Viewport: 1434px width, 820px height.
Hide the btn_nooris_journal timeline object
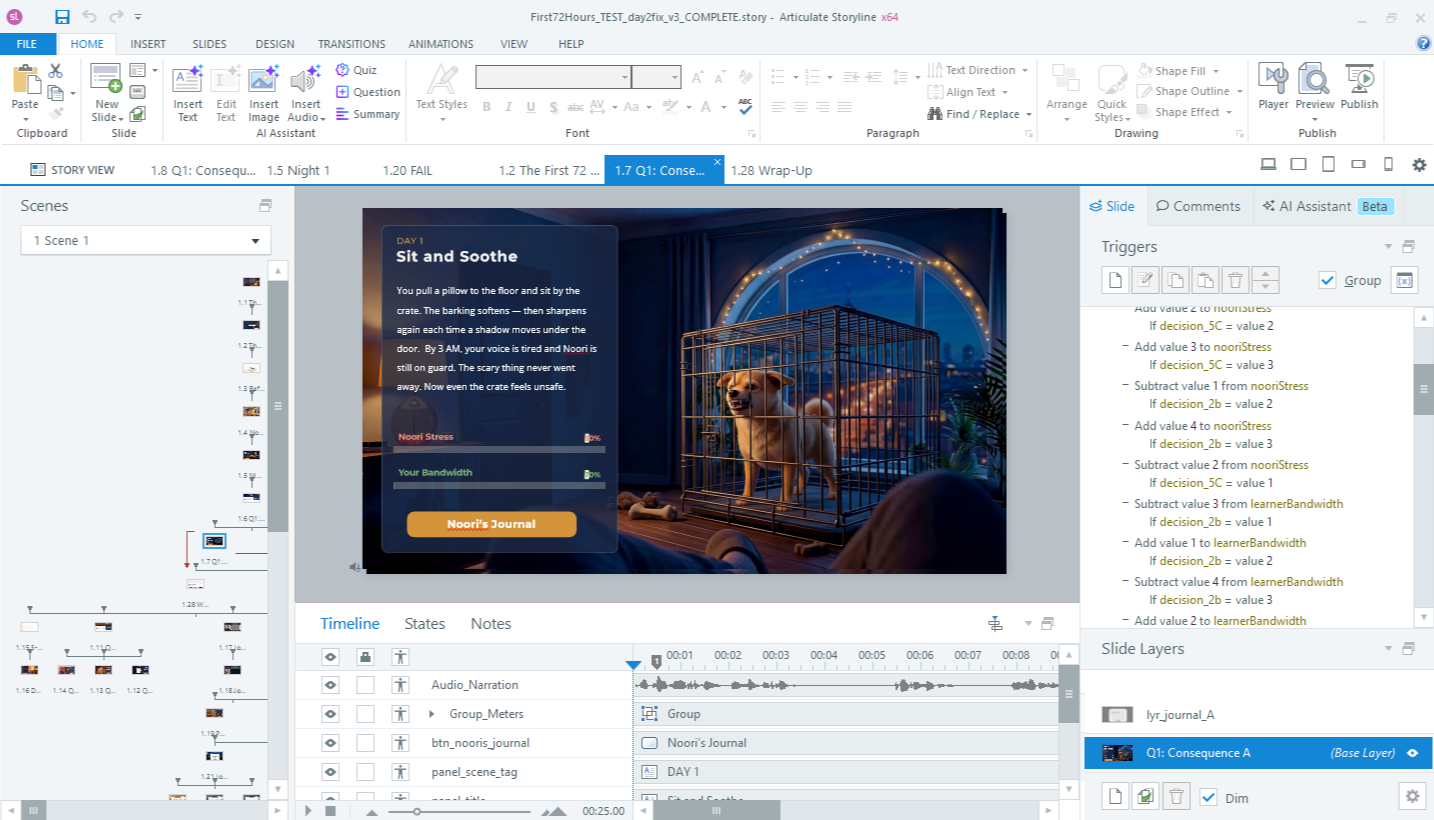click(x=331, y=743)
